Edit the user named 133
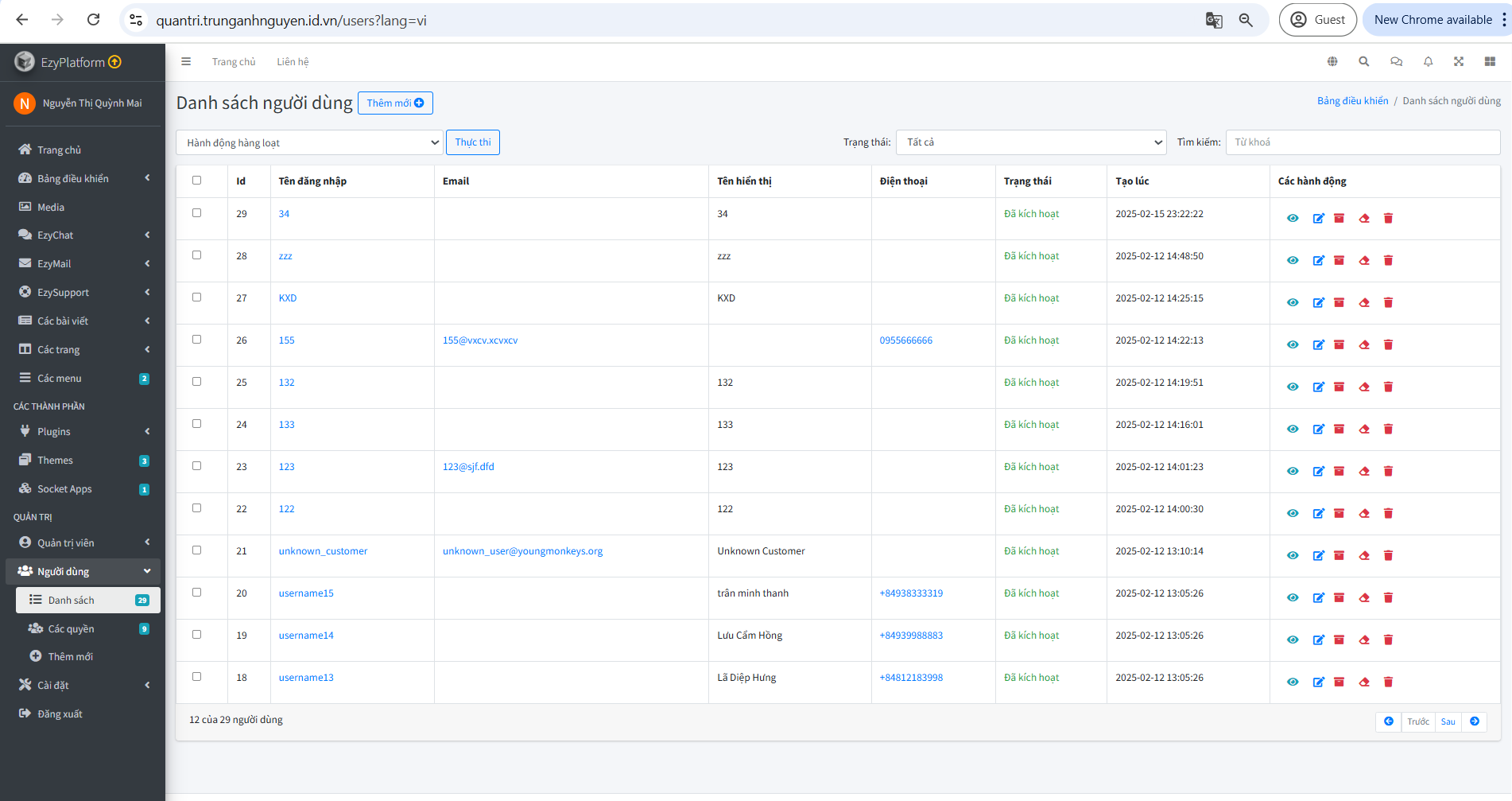Viewport: 1512px width, 801px height. (x=1318, y=429)
